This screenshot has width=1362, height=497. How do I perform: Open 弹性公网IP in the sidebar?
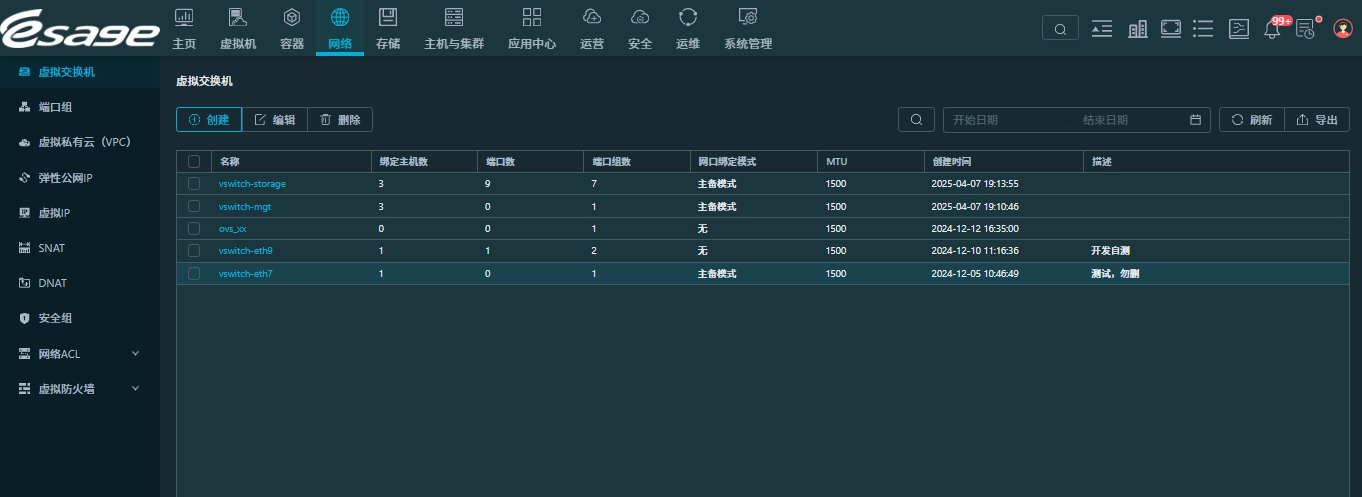[x=80, y=178]
